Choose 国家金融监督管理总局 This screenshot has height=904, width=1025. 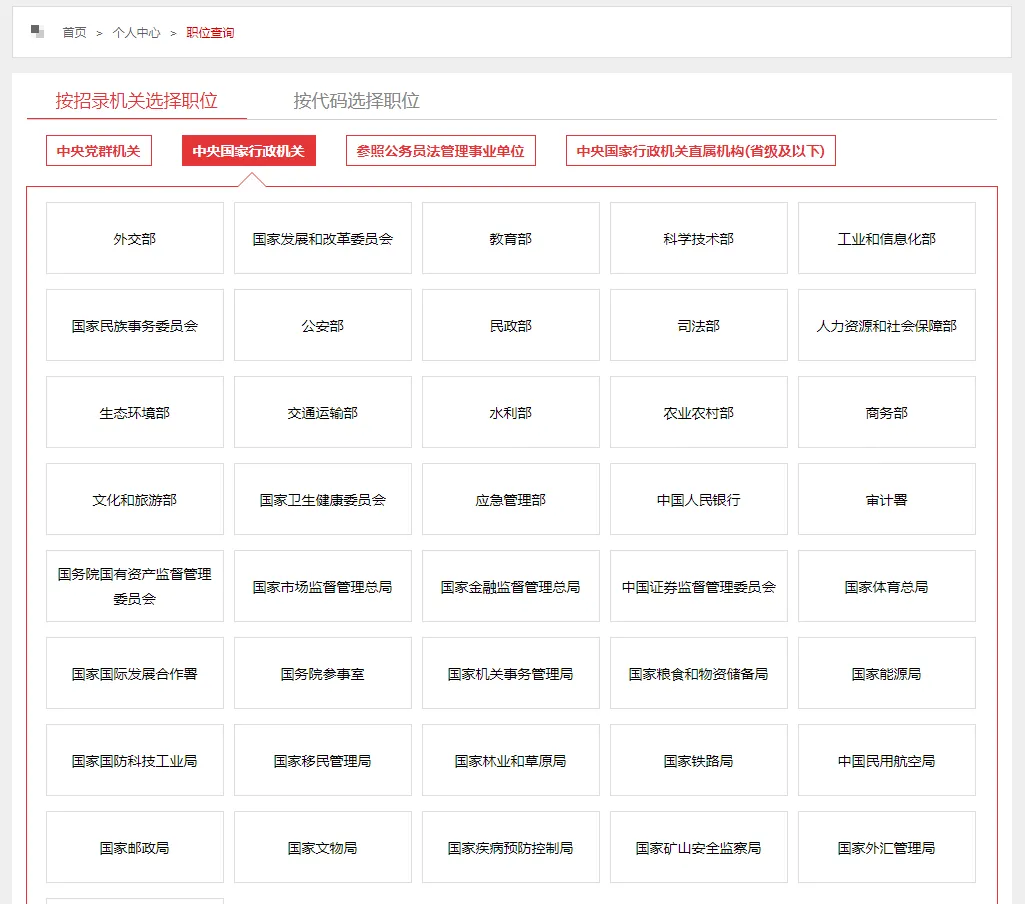[511, 586]
